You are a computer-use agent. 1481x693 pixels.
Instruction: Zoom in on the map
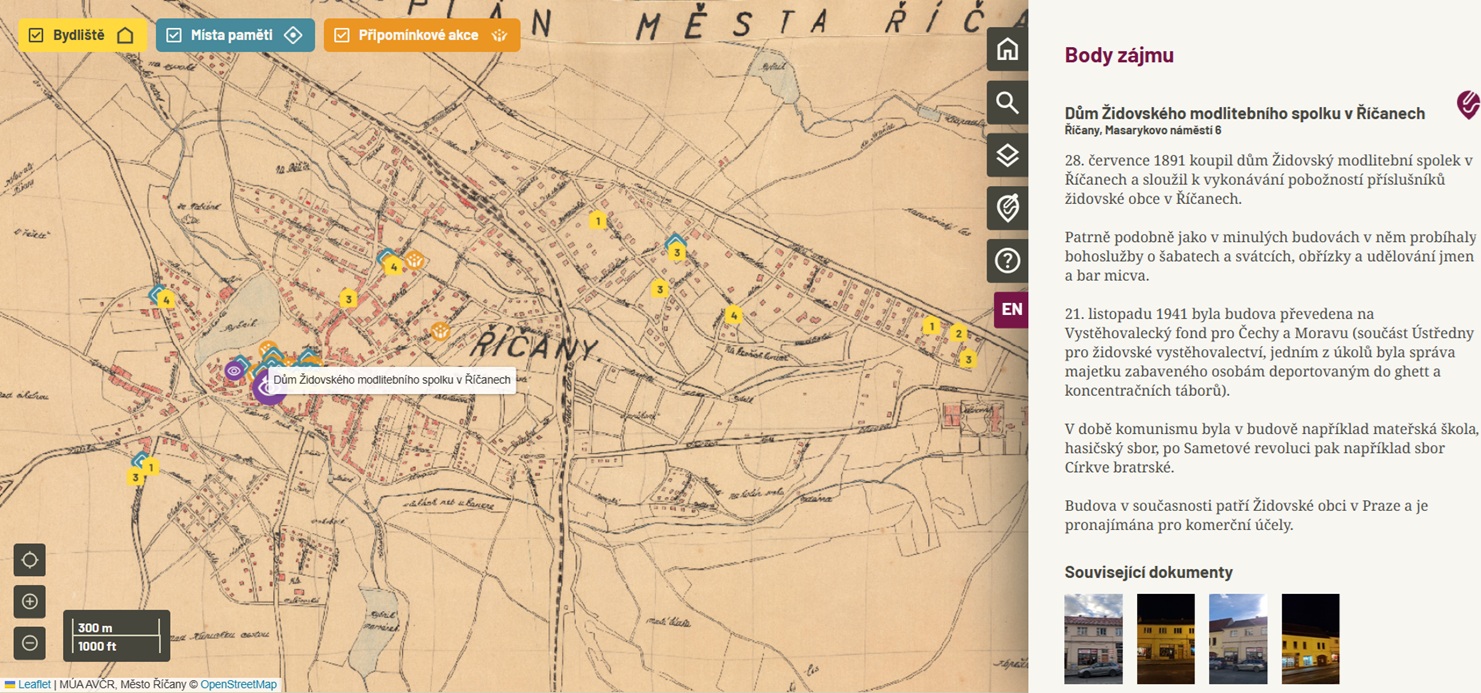(x=30, y=601)
